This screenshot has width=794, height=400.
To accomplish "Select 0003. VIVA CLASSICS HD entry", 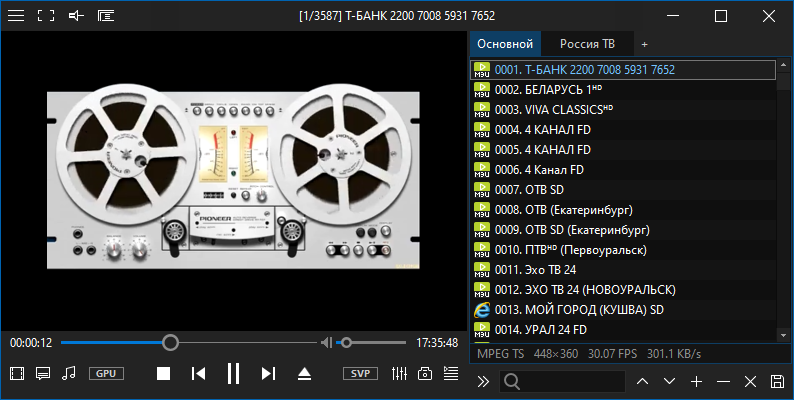I will (x=623, y=110).
